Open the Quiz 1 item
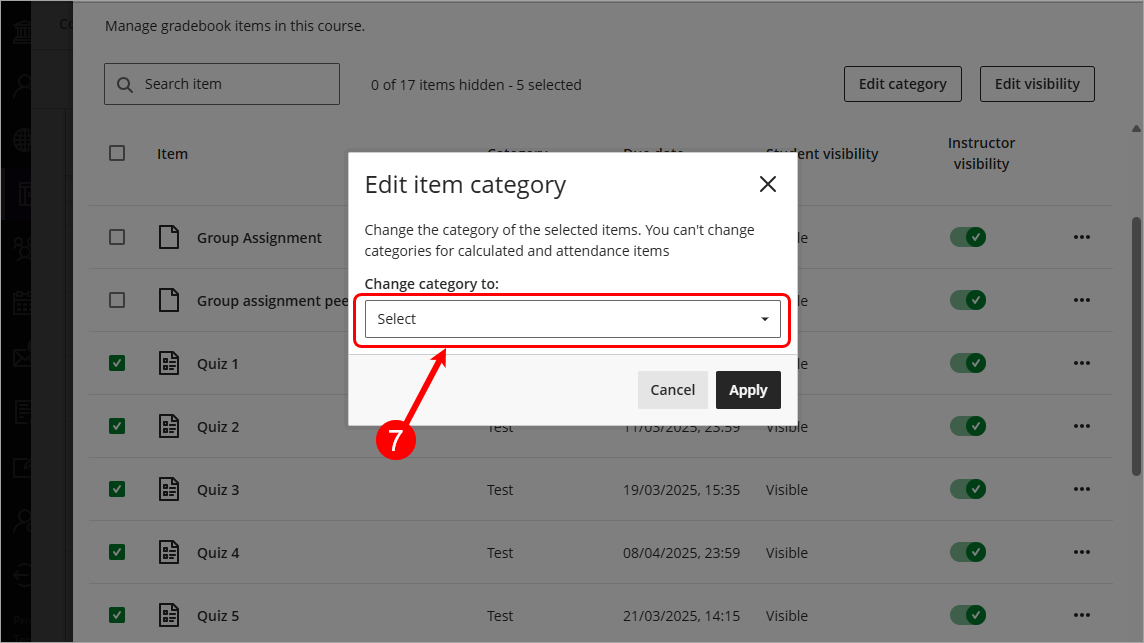The width and height of the screenshot is (1144, 643). [217, 363]
